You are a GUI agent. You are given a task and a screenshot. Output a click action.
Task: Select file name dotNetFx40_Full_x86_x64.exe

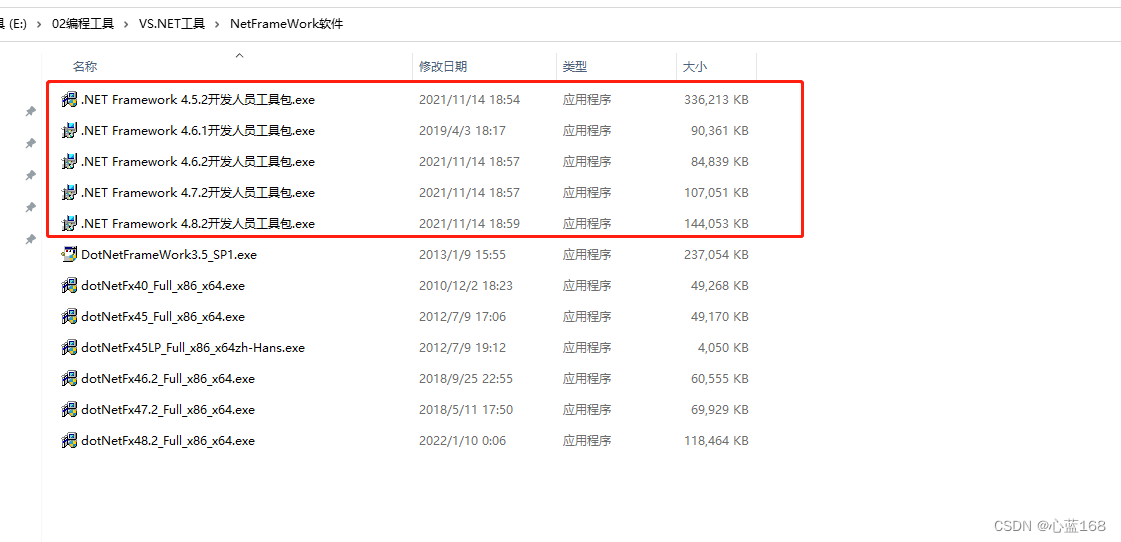pos(163,286)
